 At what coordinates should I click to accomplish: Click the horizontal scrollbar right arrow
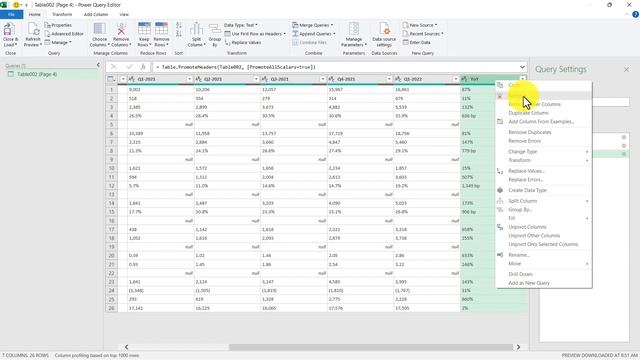(518, 347)
